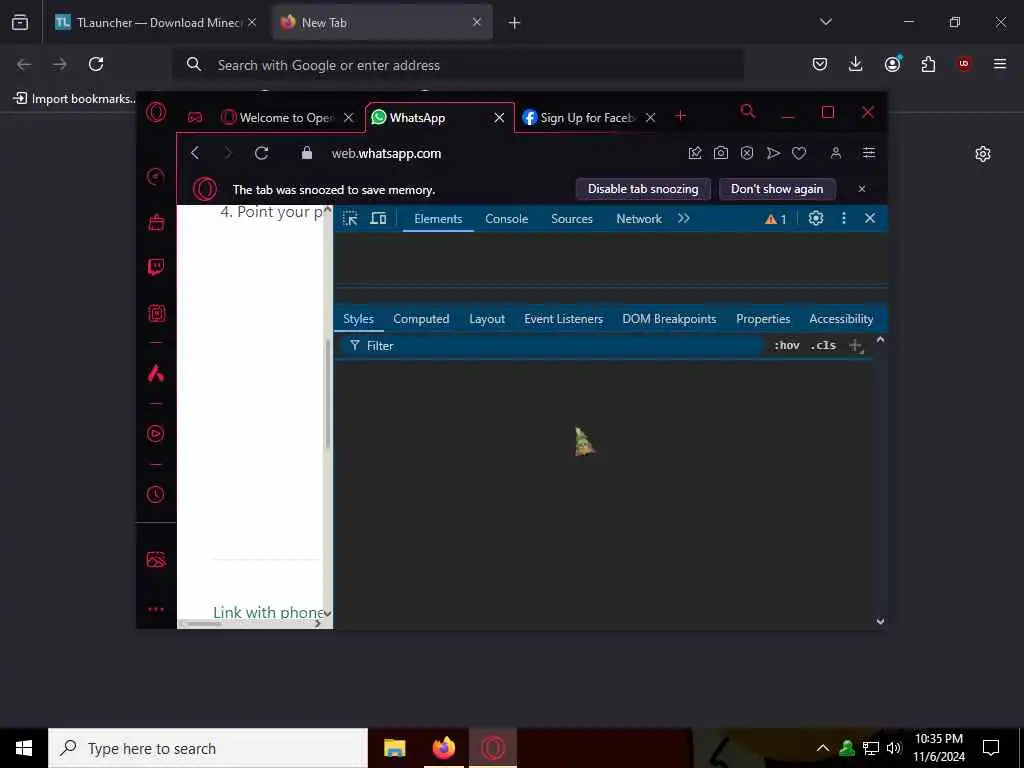Add page to bookmarks heart icon
The image size is (1024, 768).
click(799, 153)
